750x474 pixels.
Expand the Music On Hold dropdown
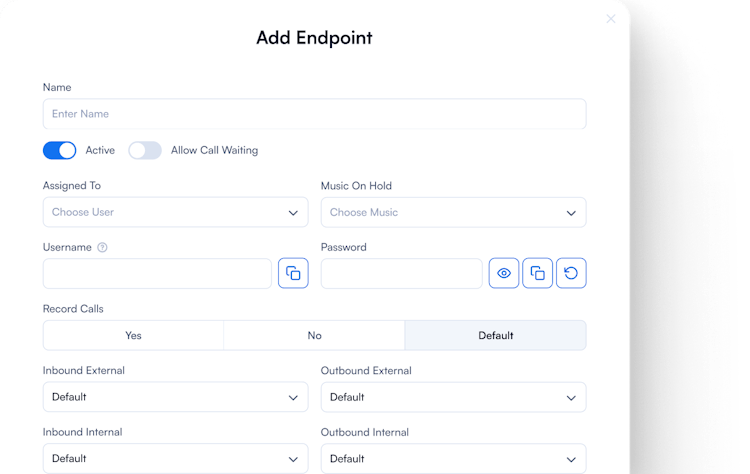[x=453, y=212]
